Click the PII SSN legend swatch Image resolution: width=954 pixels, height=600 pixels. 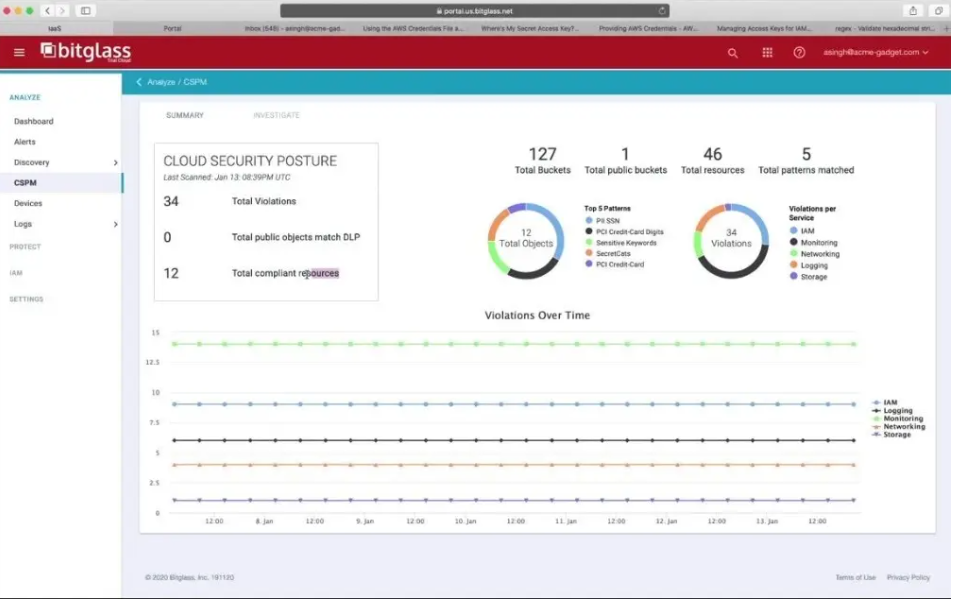click(x=588, y=220)
